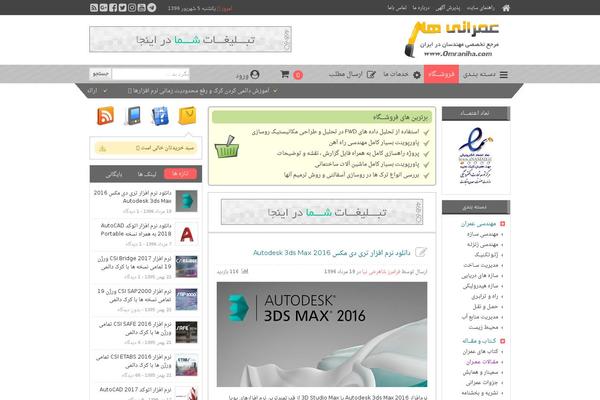Click the yellow shopping bag icon
Viewport: 600px width, 400px height.
(x=187, y=116)
